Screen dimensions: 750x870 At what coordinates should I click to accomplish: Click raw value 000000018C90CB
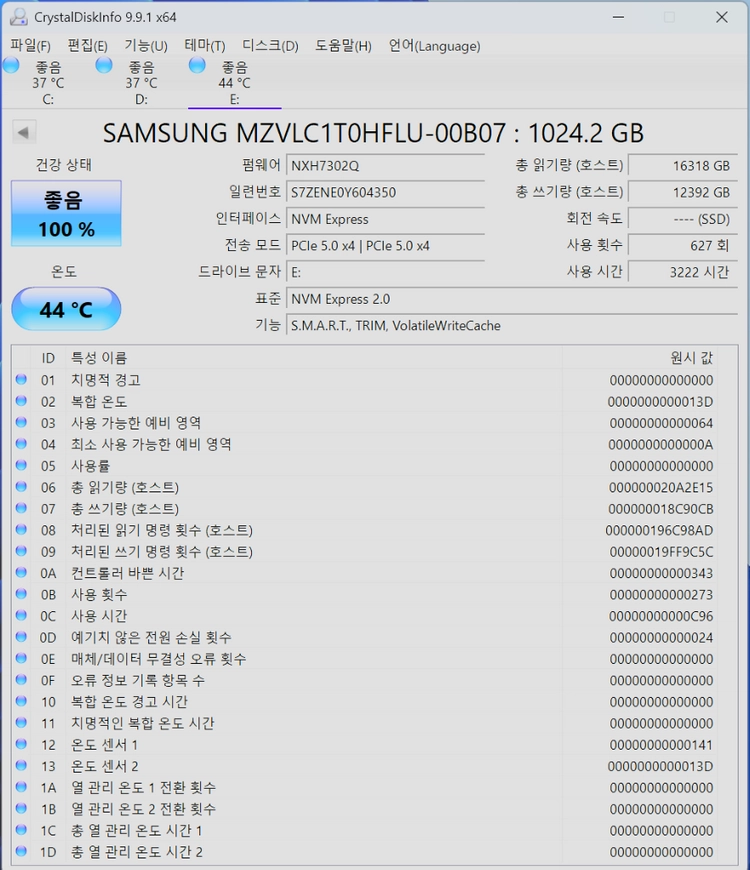[661, 509]
